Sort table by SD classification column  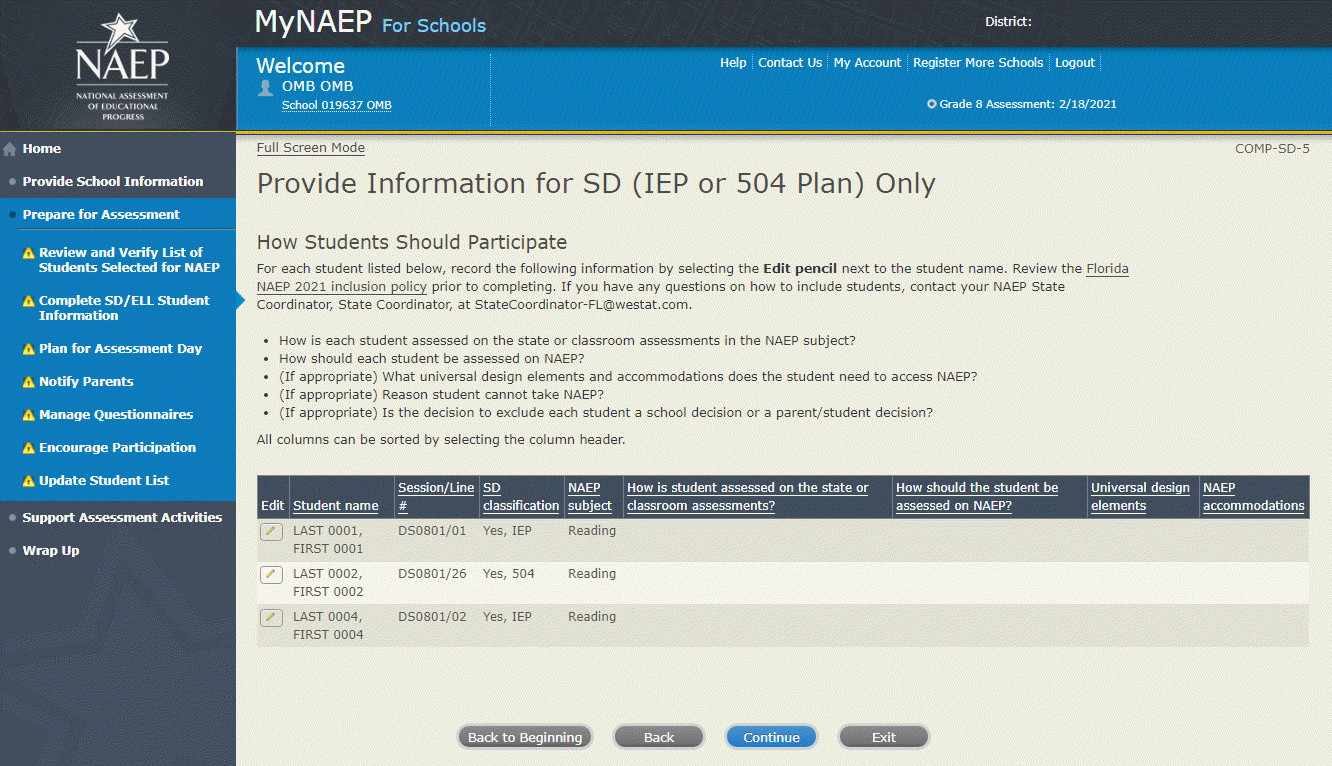tap(520, 497)
